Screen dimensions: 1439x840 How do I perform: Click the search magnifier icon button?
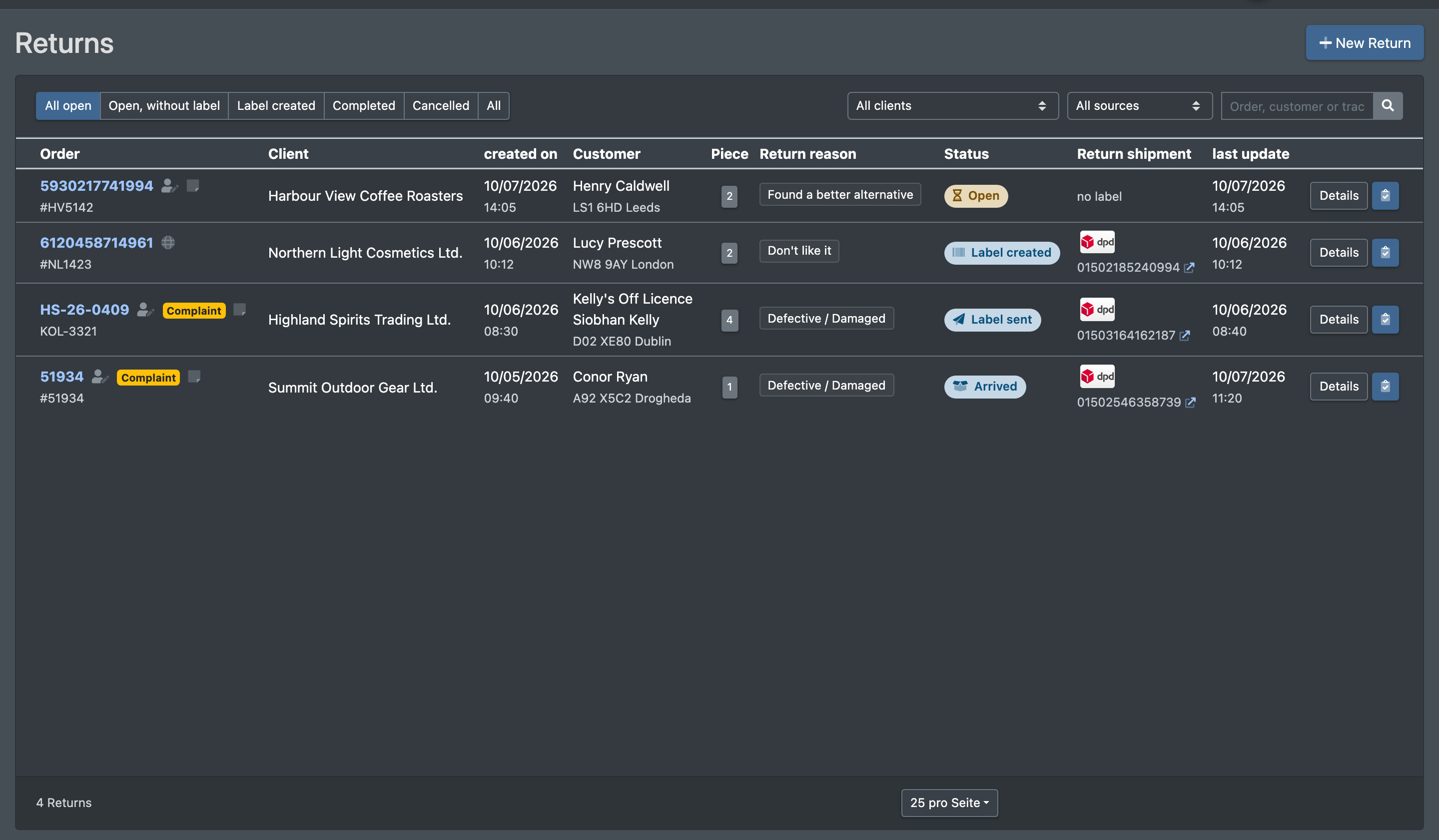1388,105
